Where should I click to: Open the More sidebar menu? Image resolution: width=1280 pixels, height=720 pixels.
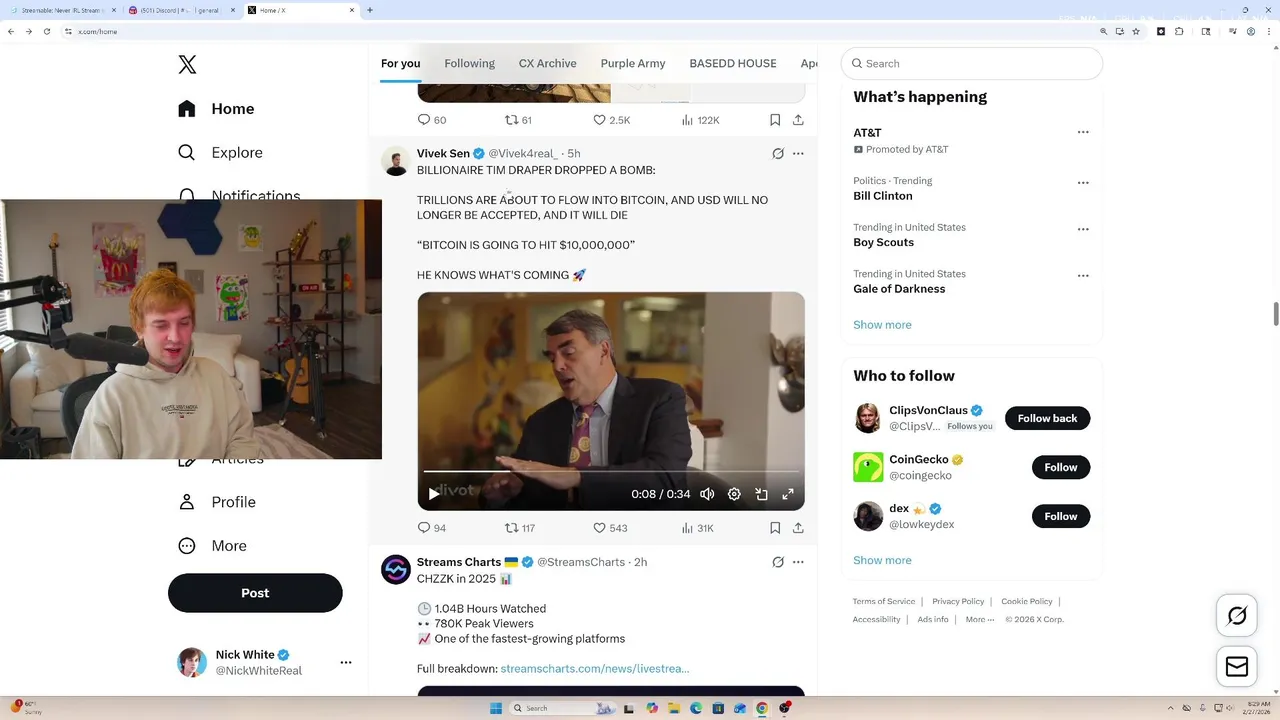pyautogui.click(x=212, y=546)
